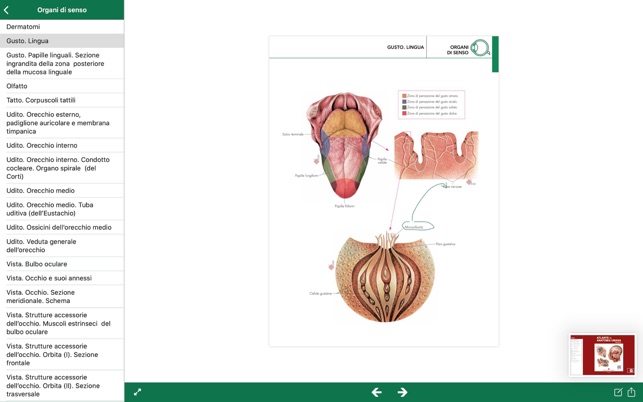Go back using the header chevron
The width and height of the screenshot is (643, 402).
(x=6, y=10)
